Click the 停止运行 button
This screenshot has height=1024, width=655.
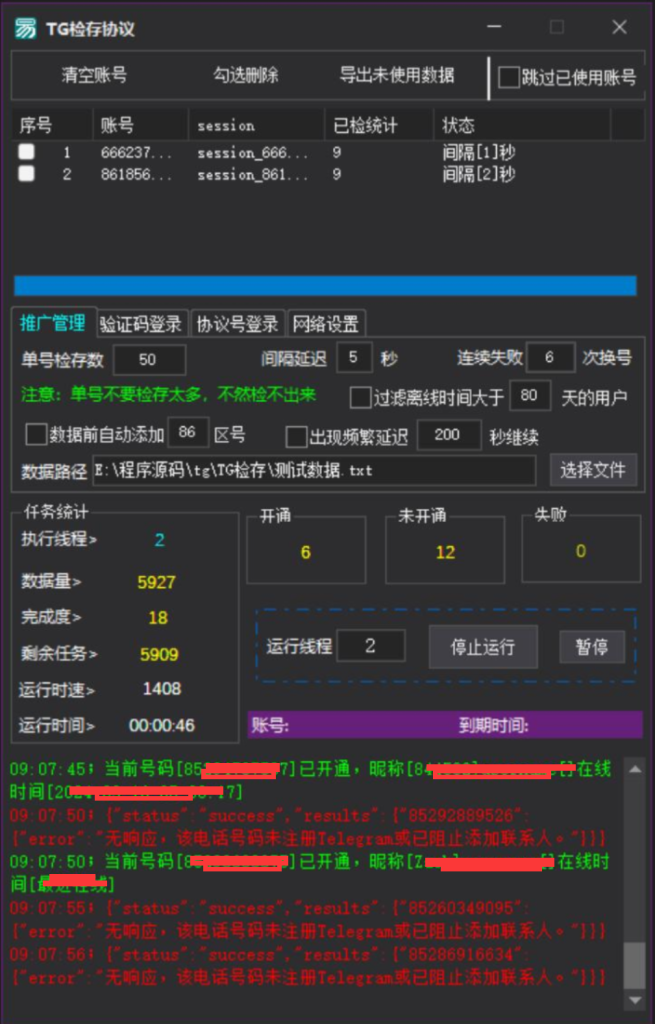[483, 647]
